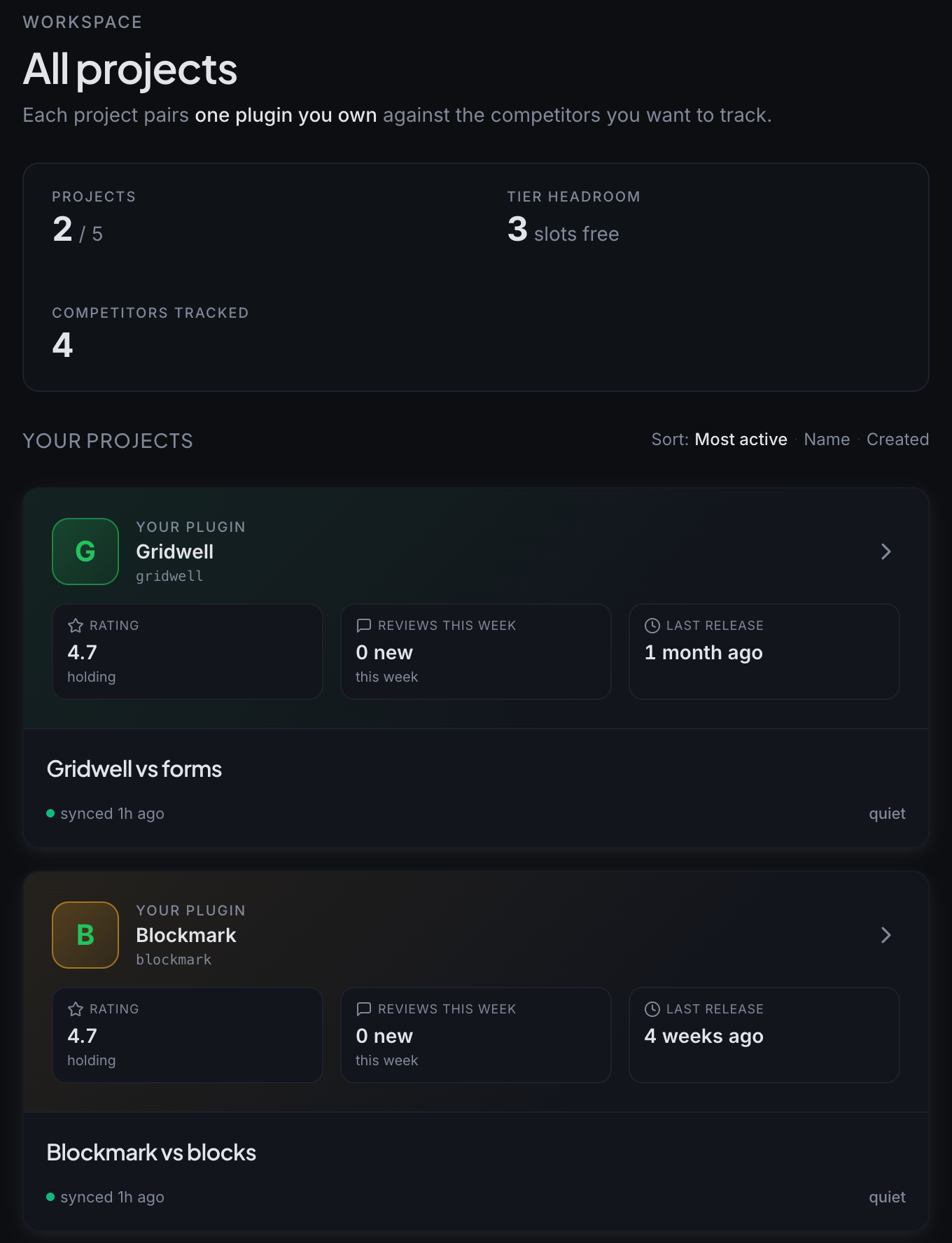Click the clock icon in Blockmark's Last Release card
The height and width of the screenshot is (1243, 952).
coord(652,1009)
